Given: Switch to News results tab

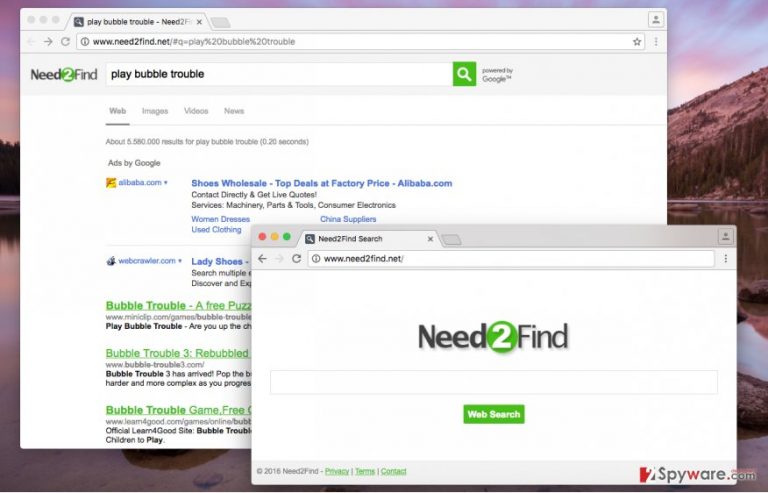Looking at the screenshot, I should tap(234, 111).
